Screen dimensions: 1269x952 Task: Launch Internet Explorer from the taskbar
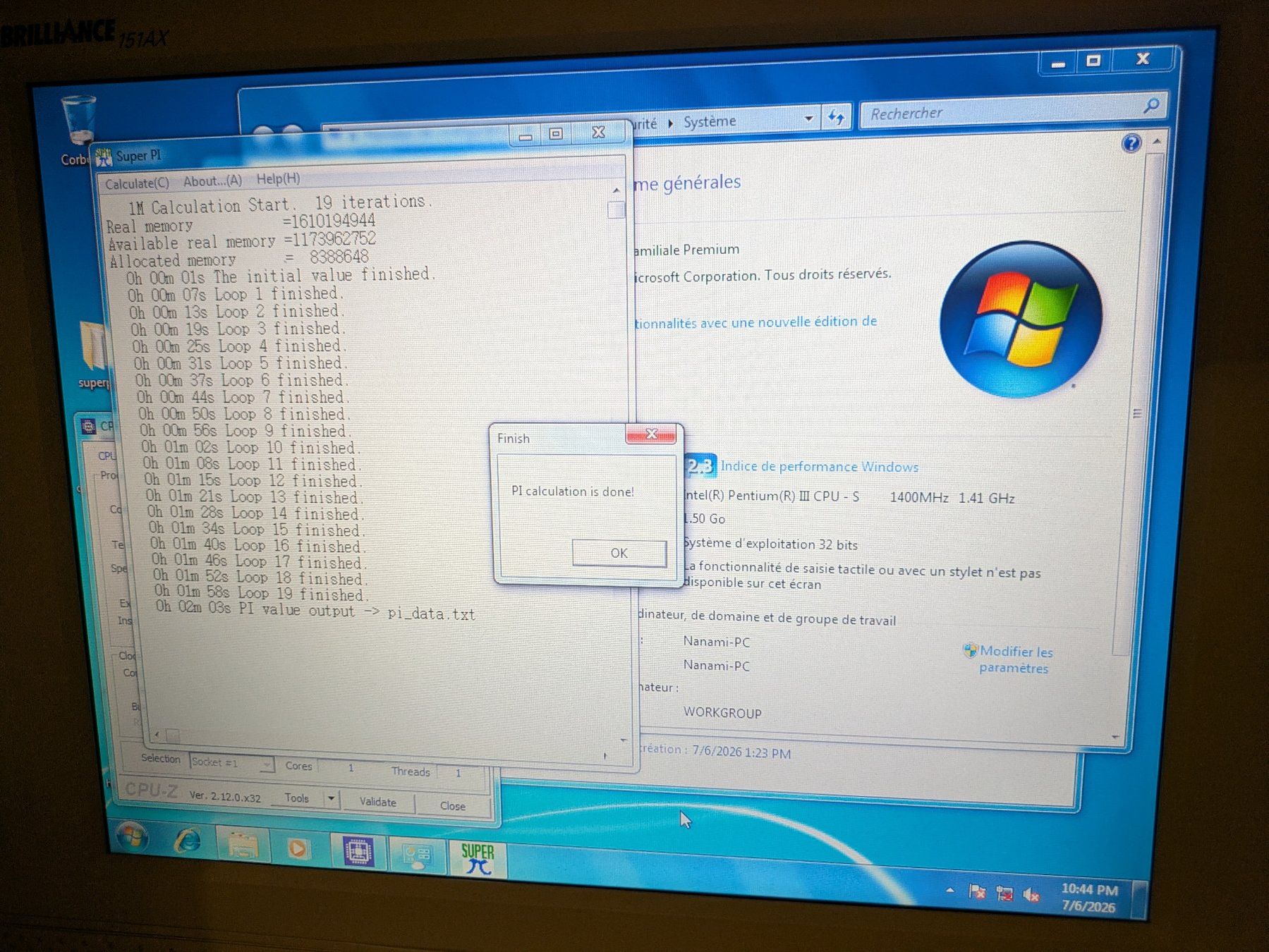188,840
